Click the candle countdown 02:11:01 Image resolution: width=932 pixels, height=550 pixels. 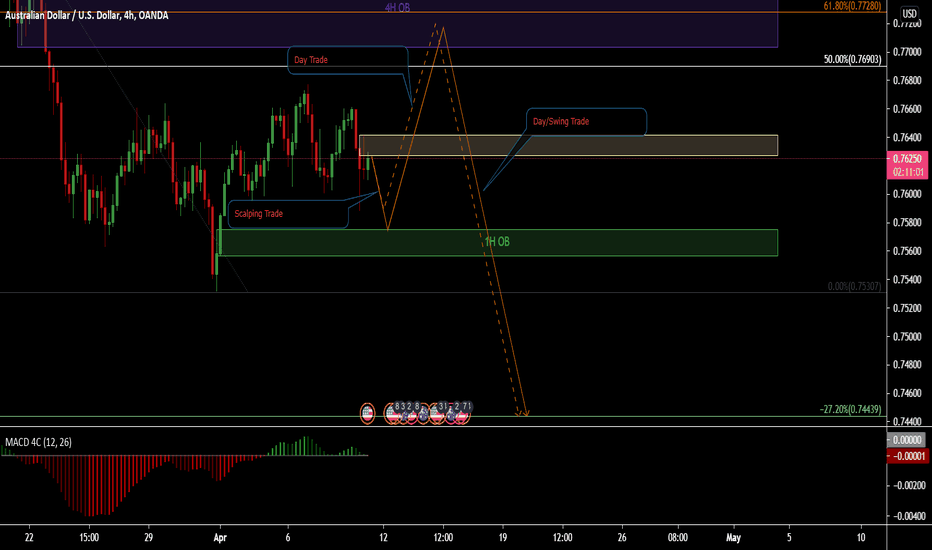[907, 172]
